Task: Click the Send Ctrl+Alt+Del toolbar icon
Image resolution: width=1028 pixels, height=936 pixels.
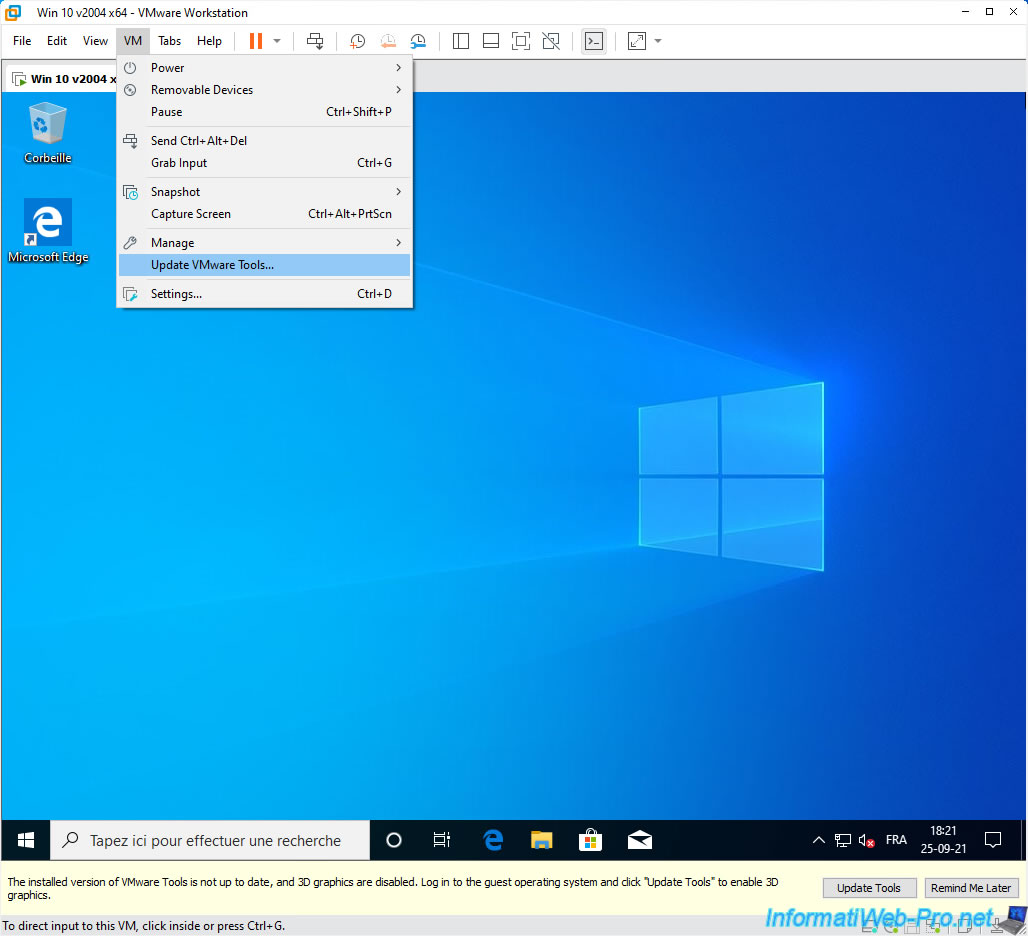Action: tap(315, 41)
